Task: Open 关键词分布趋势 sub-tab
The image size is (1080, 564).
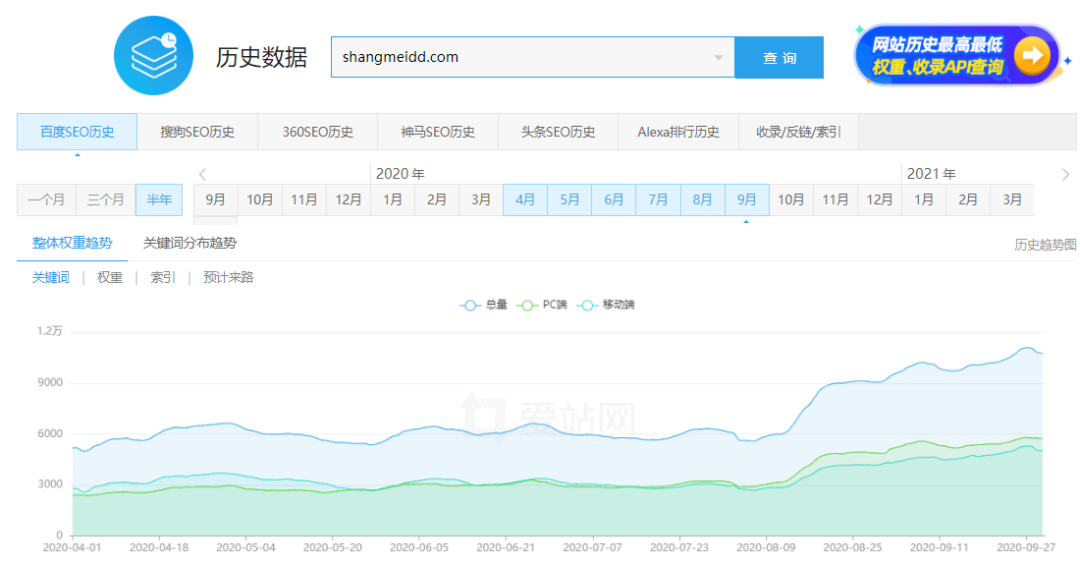Action: (189, 243)
